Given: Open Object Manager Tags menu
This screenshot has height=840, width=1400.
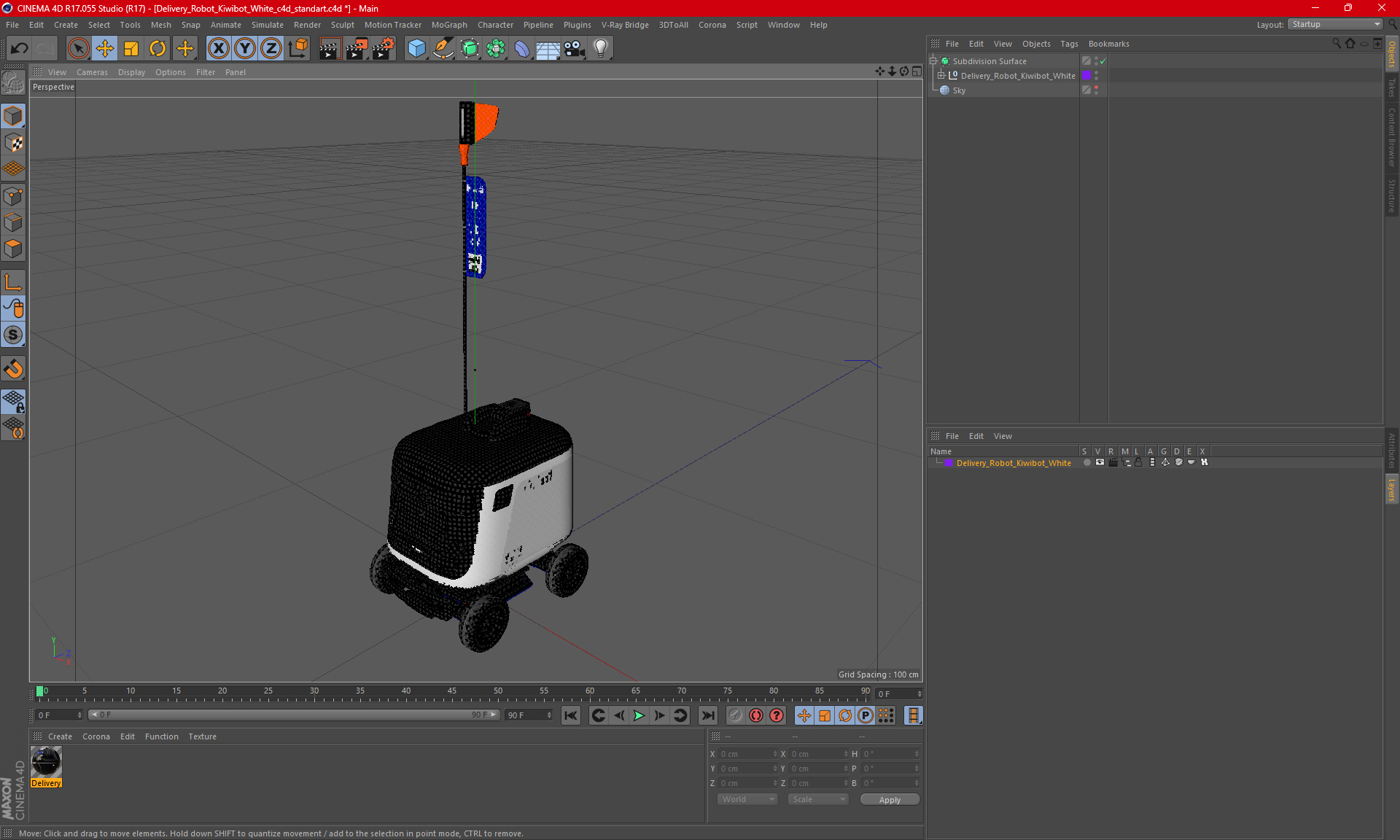Looking at the screenshot, I should click(1069, 44).
